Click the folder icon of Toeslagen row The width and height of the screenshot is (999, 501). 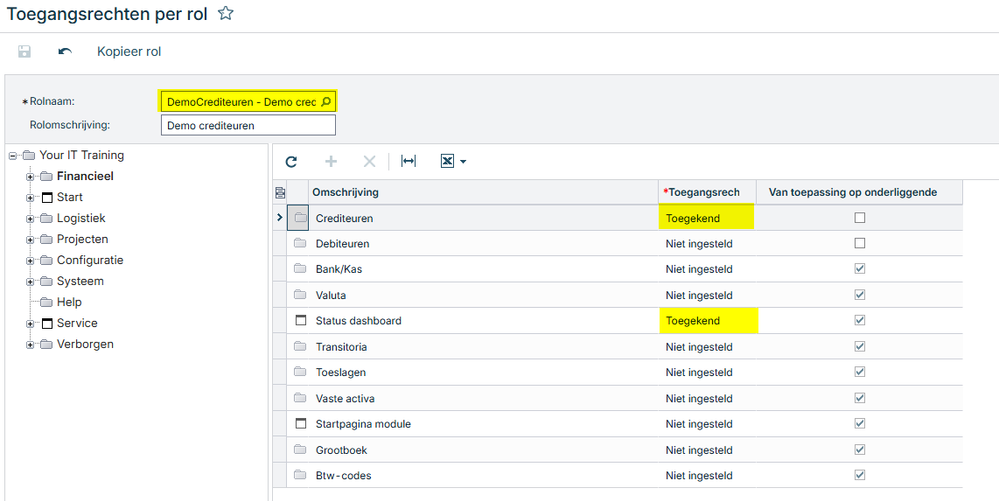[300, 372]
